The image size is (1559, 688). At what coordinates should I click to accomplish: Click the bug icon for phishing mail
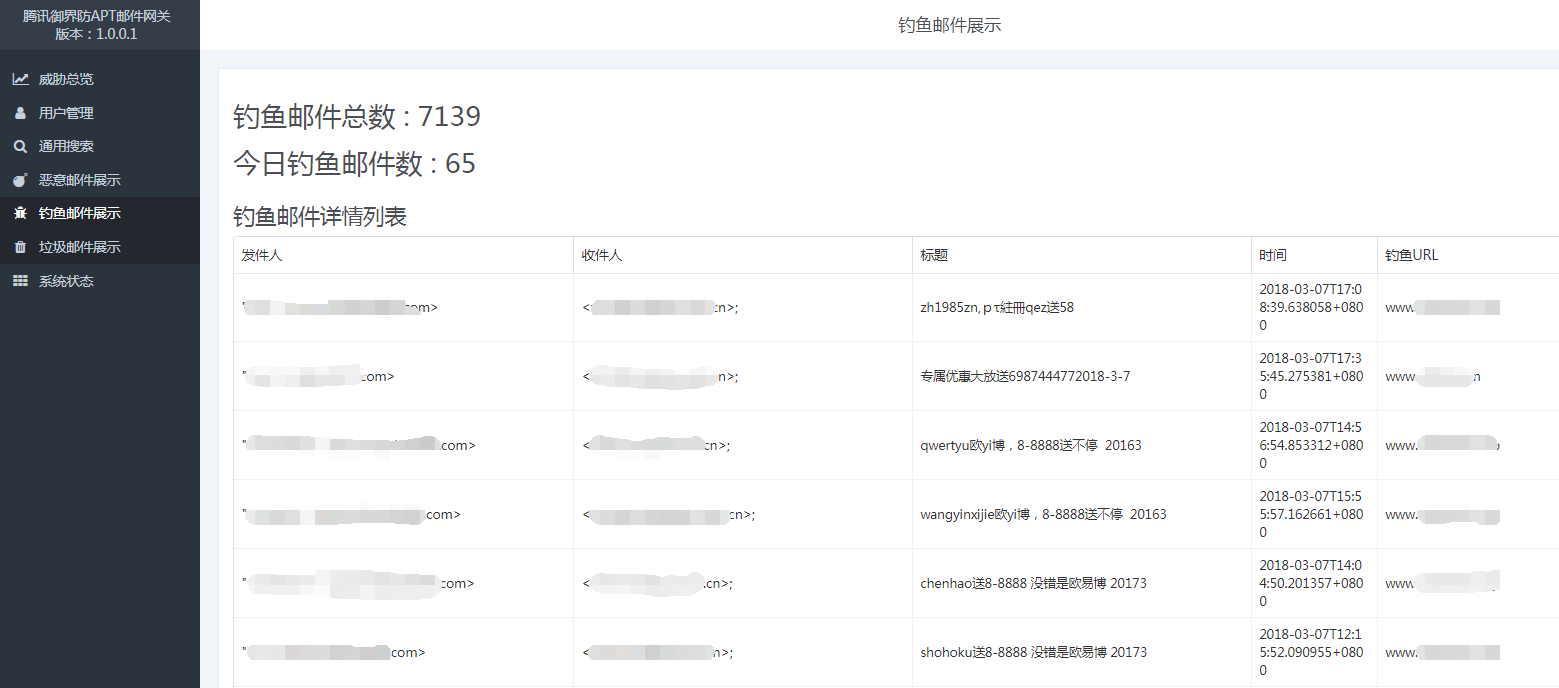coord(20,213)
